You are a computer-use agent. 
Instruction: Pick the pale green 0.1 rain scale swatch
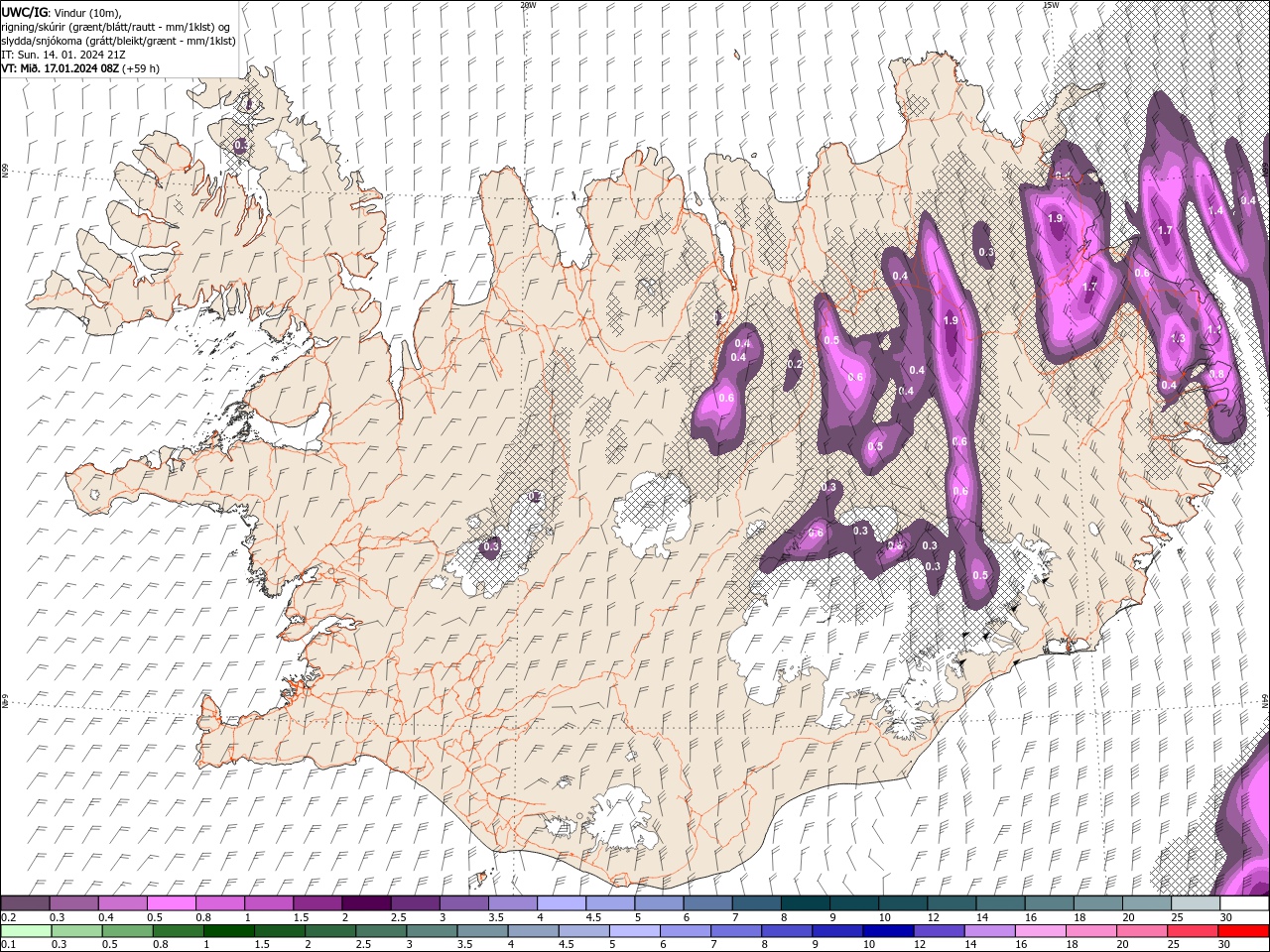click(26, 931)
